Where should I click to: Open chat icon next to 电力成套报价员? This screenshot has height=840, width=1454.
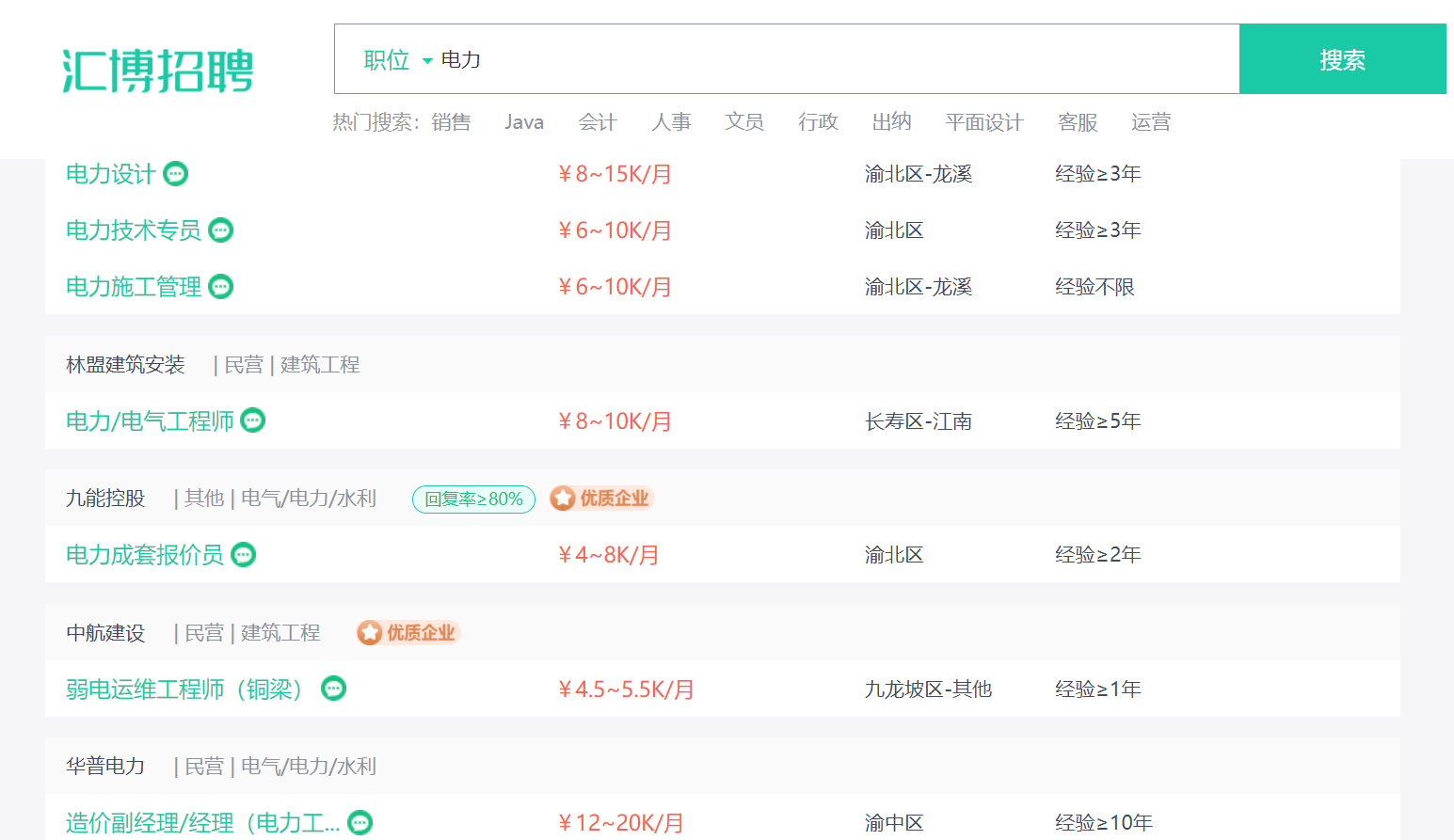click(x=244, y=555)
